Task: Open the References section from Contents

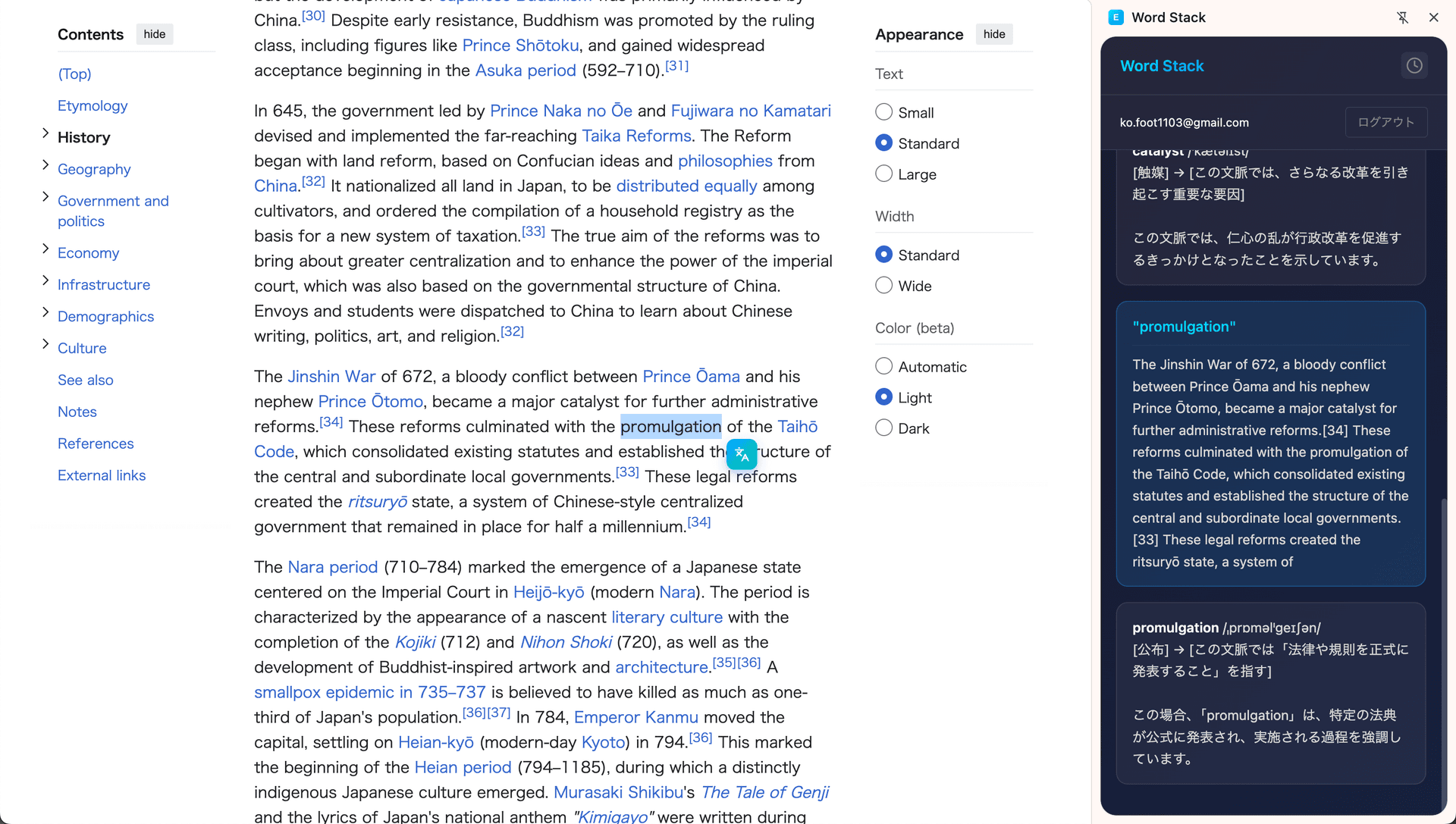Action: point(96,443)
